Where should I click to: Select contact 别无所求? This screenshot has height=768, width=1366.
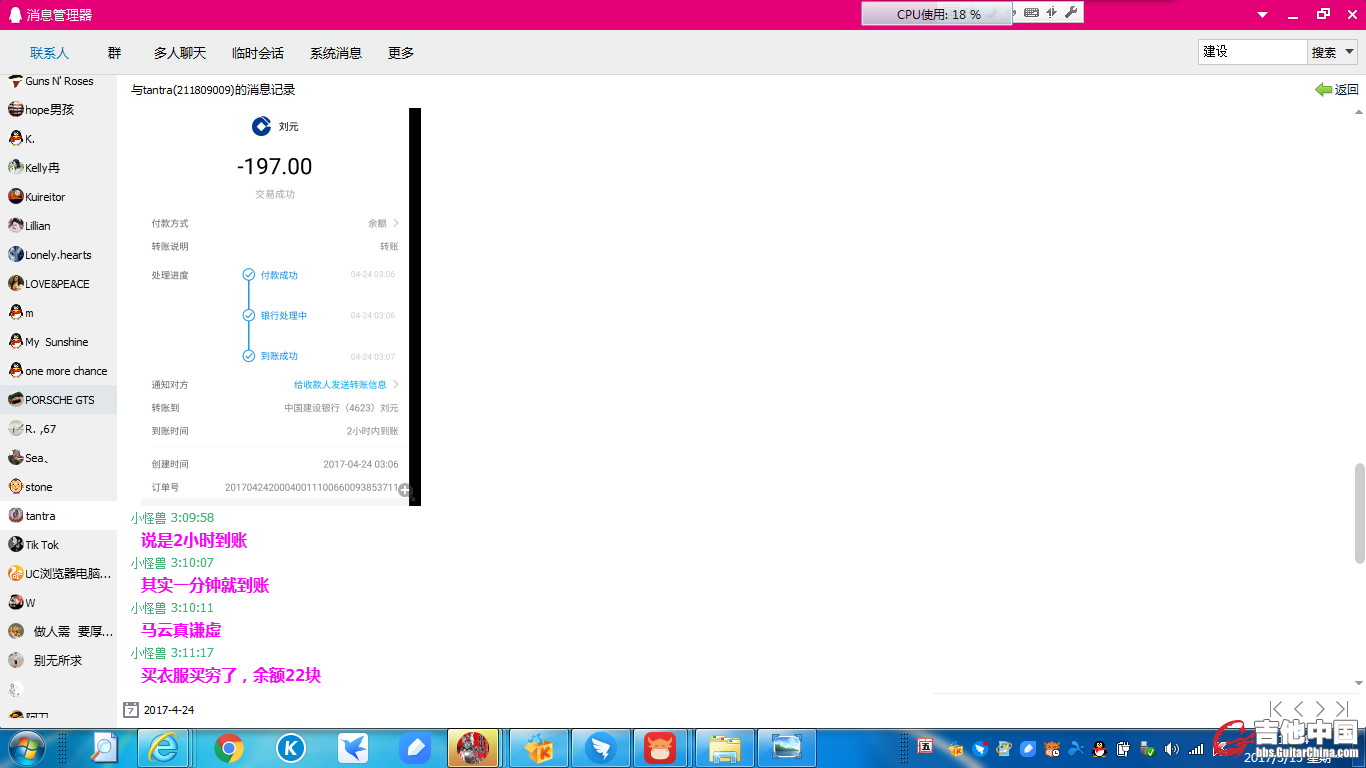click(x=58, y=661)
